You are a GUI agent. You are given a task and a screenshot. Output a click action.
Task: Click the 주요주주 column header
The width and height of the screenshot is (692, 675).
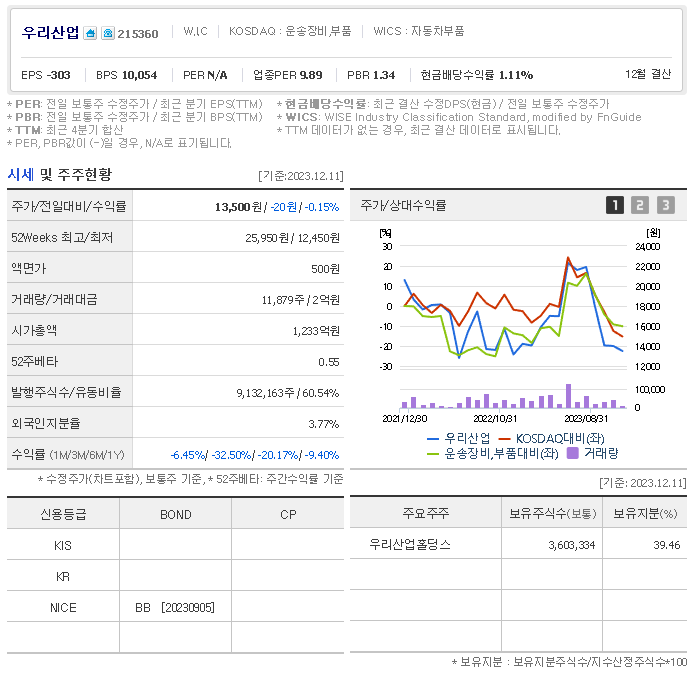[426, 513]
